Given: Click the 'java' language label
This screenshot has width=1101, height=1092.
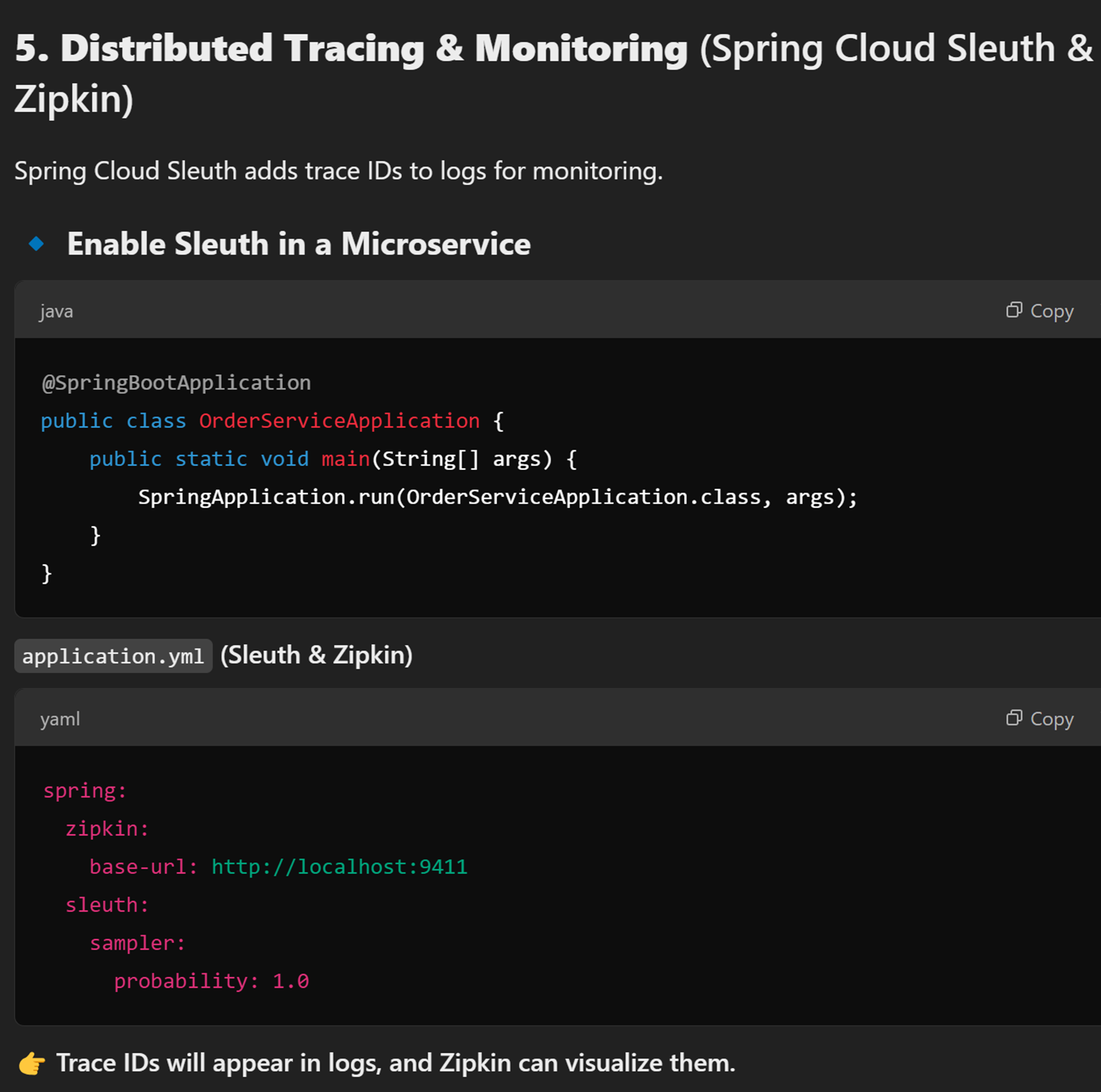Looking at the screenshot, I should tap(56, 311).
